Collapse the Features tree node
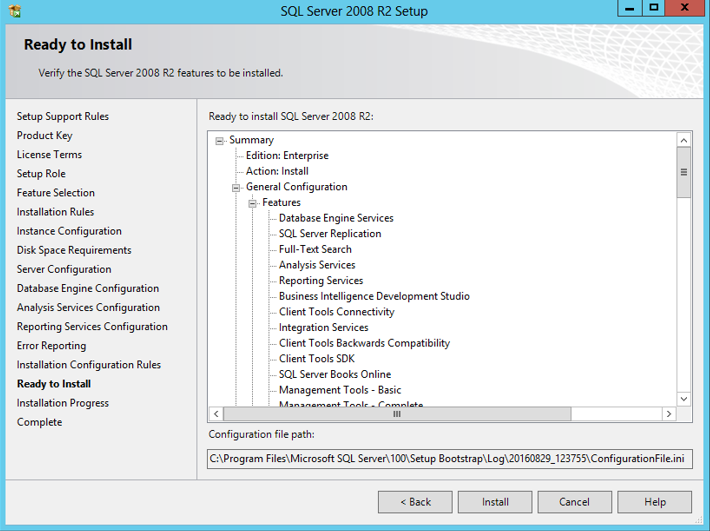Viewport: 710px width, 531px height. pyautogui.click(x=253, y=204)
